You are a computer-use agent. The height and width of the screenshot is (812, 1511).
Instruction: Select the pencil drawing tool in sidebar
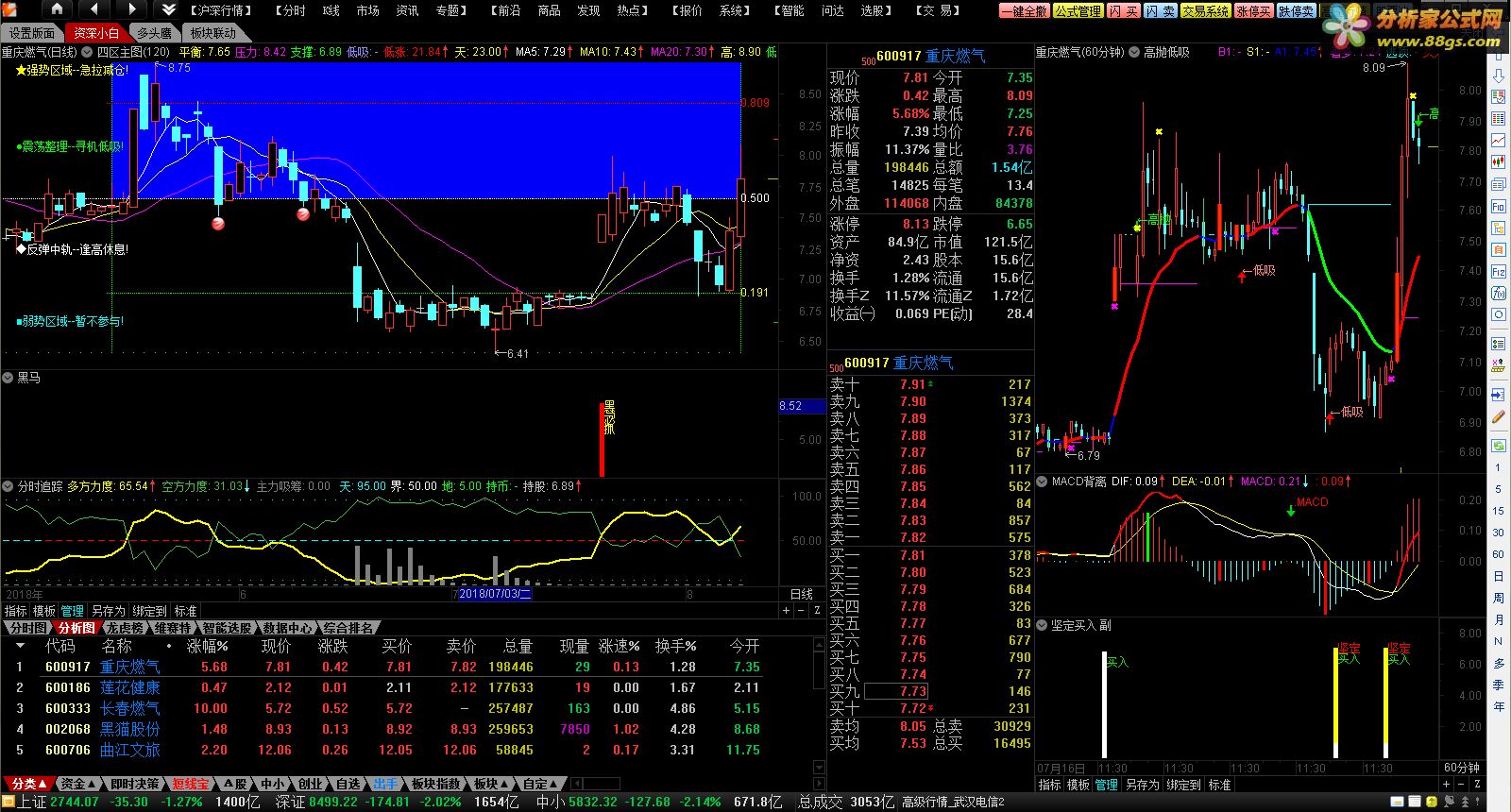click(x=1499, y=415)
